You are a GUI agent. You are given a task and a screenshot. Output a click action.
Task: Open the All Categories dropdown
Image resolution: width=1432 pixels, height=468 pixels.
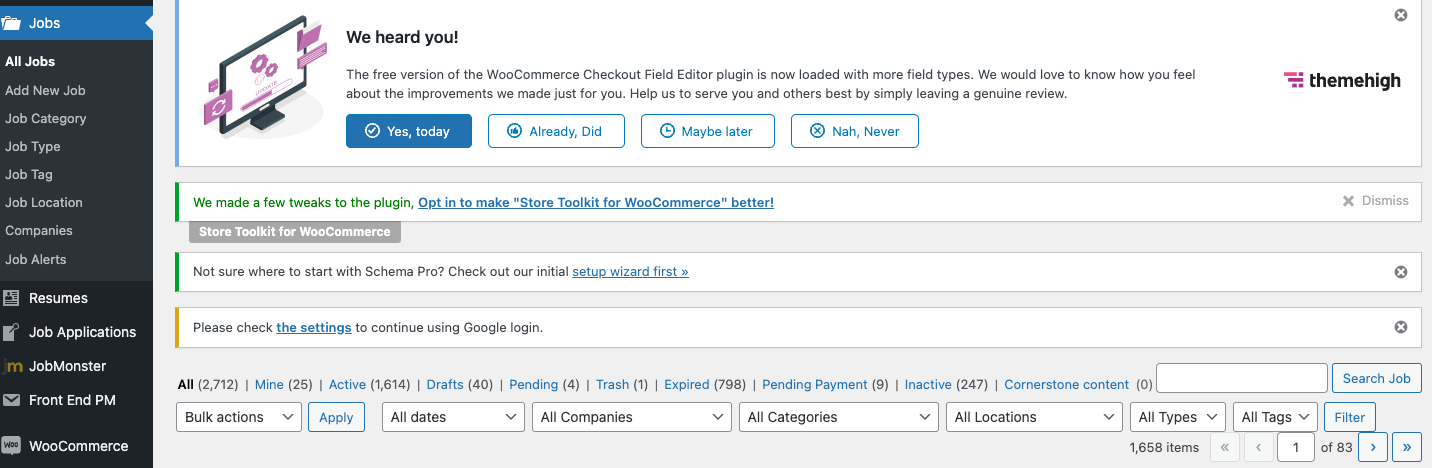click(839, 417)
